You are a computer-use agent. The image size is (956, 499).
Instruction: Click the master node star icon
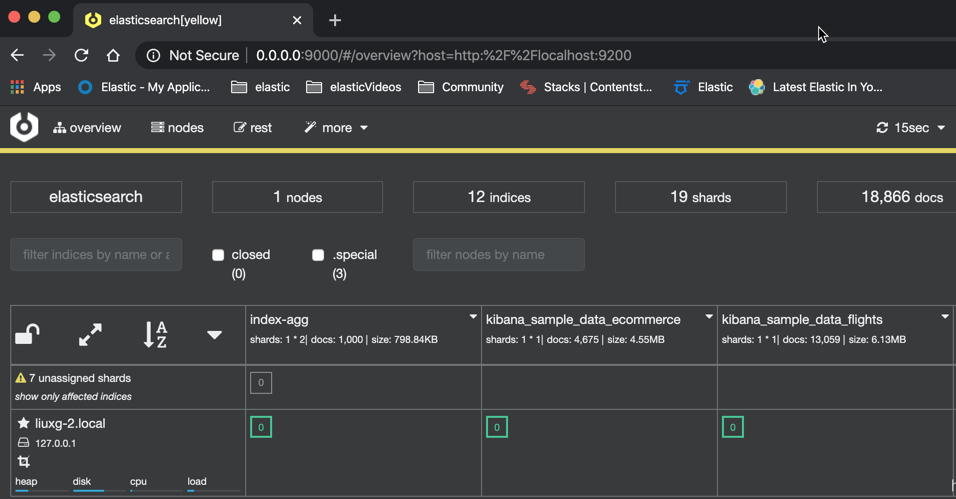(x=23, y=423)
